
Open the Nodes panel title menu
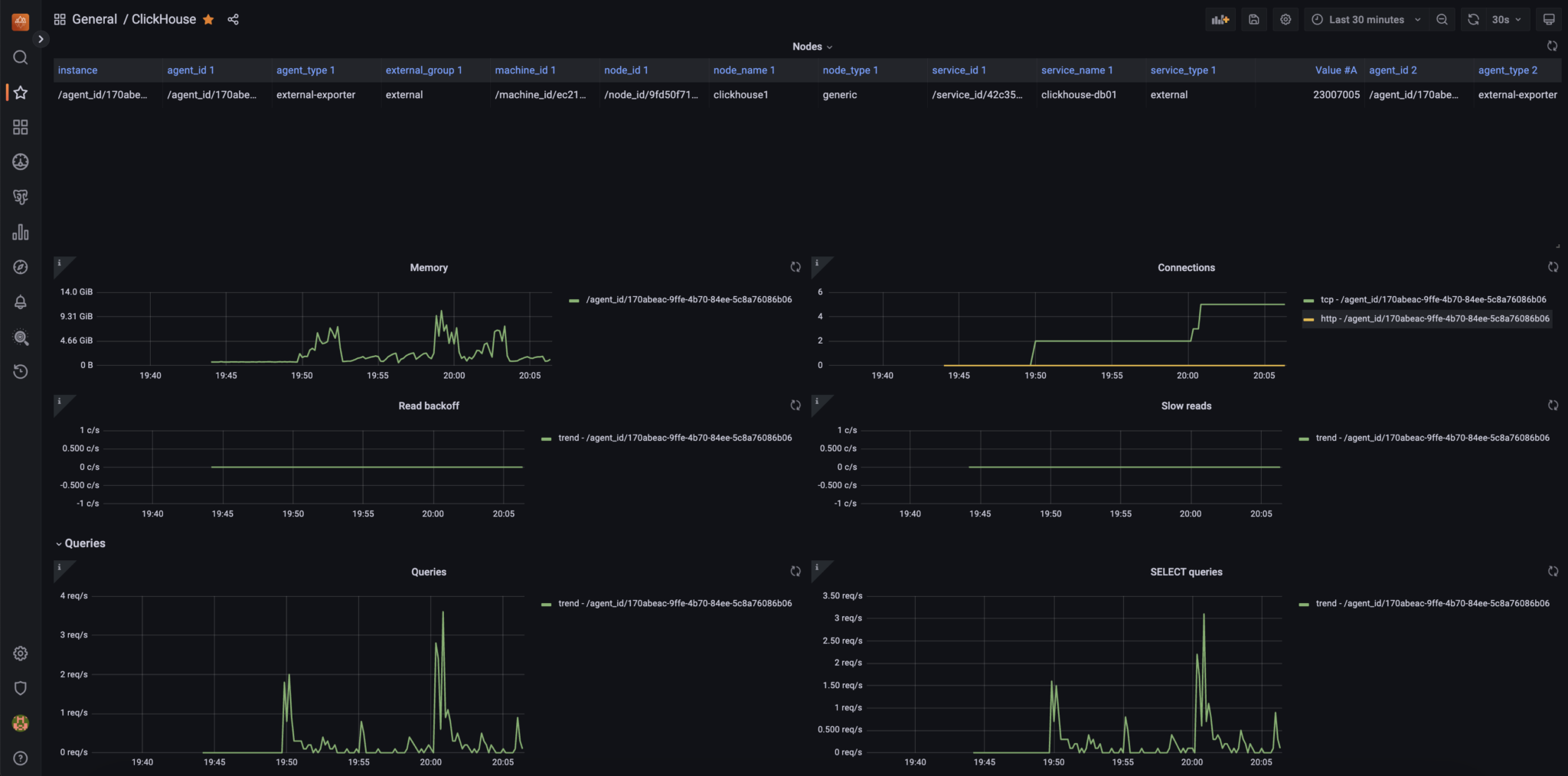812,47
